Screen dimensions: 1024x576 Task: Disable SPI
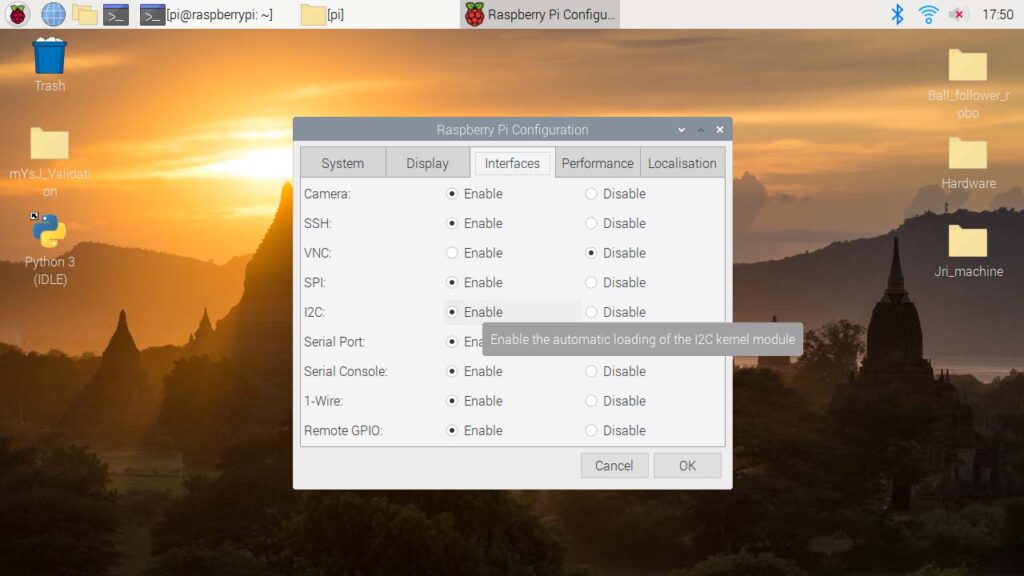591,283
